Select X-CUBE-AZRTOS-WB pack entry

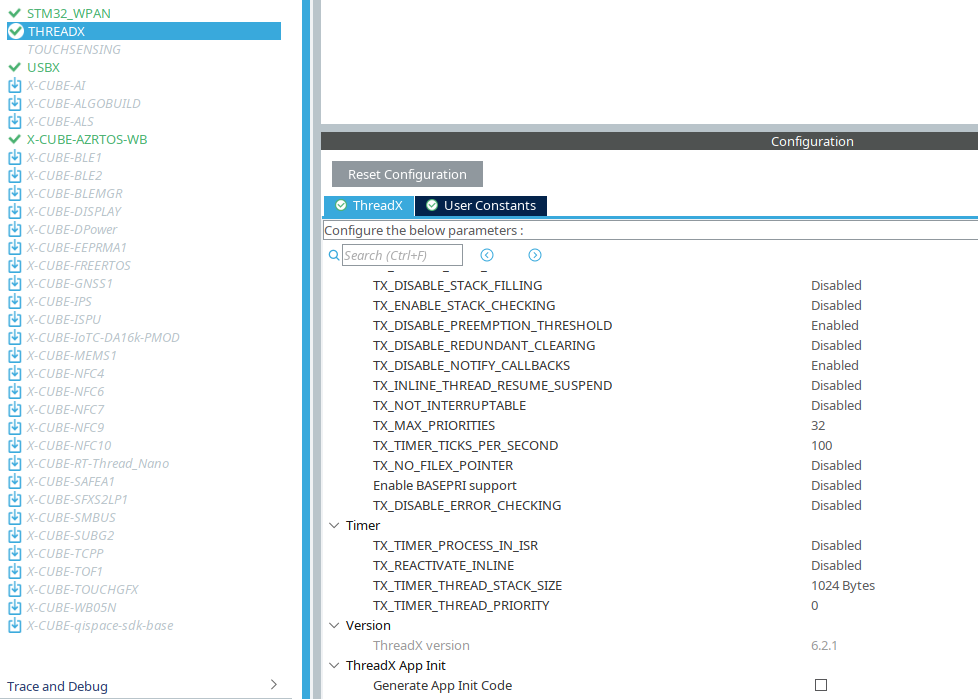(87, 140)
